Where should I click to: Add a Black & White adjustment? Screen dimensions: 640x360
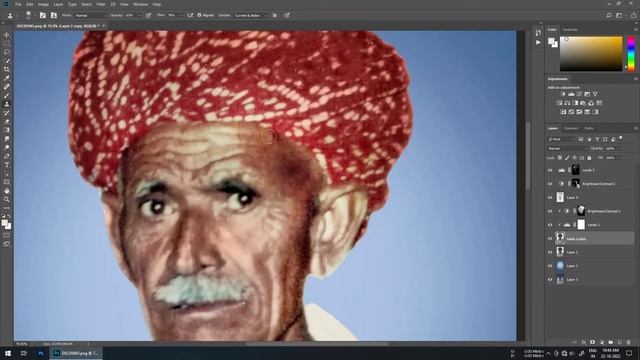[575, 103]
